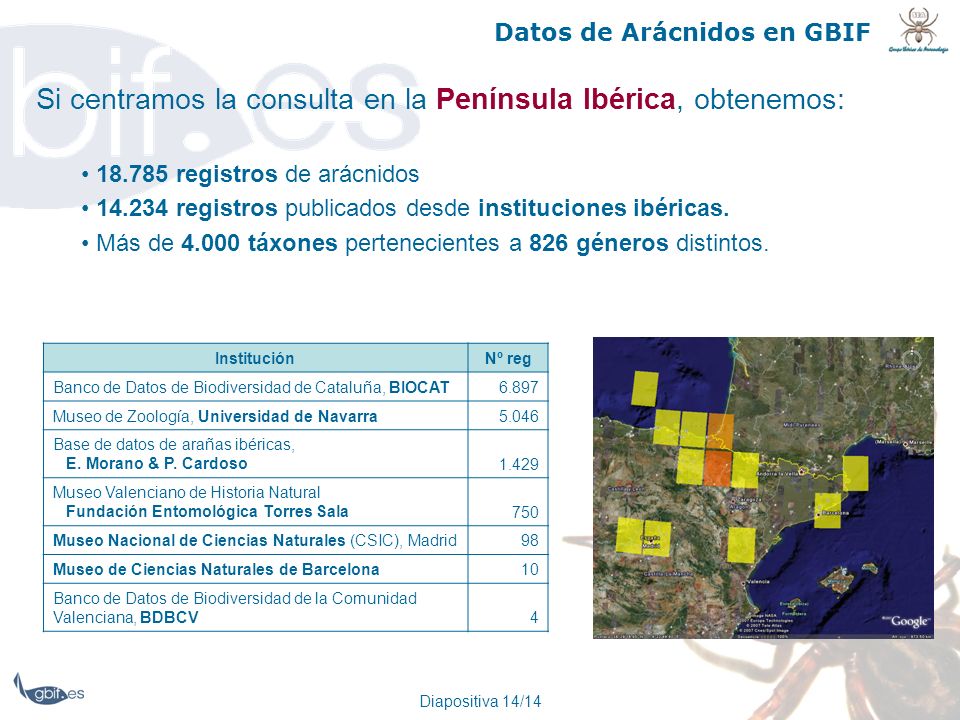Image resolution: width=960 pixels, height=720 pixels.
Task: Click the value 1.429 in the table
Action: (519, 464)
